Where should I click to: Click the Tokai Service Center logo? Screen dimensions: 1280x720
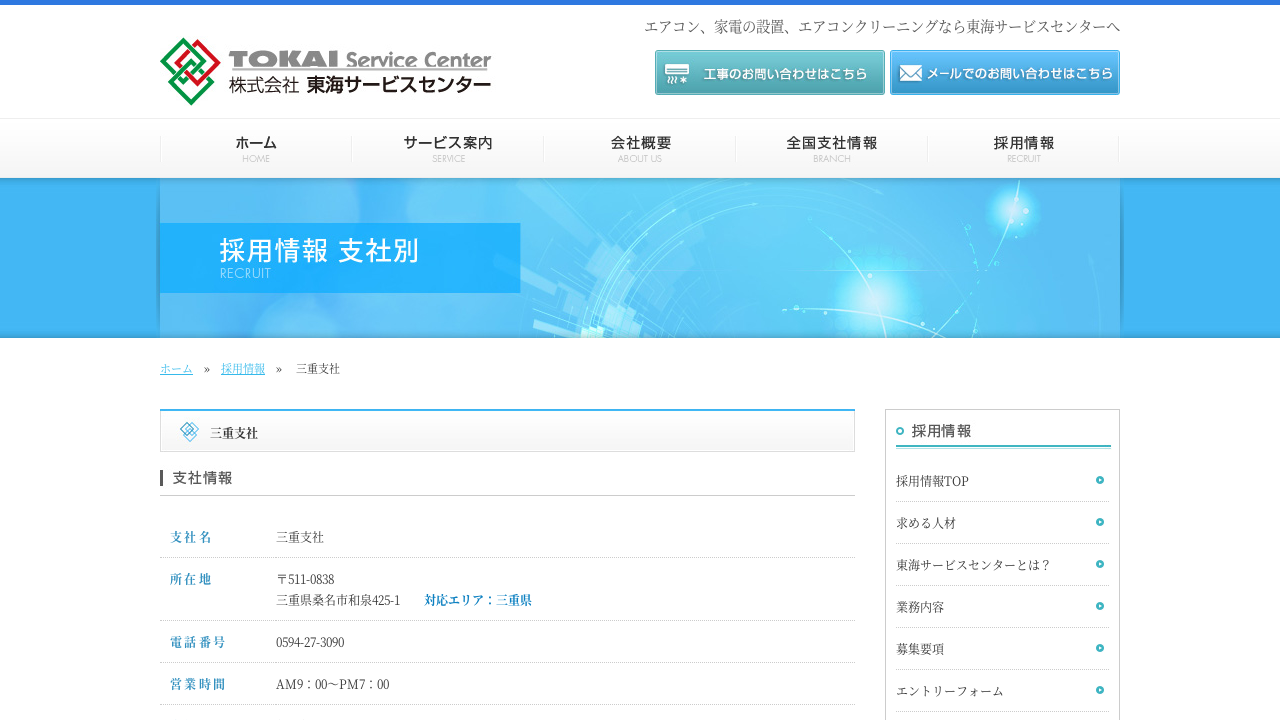coord(325,72)
